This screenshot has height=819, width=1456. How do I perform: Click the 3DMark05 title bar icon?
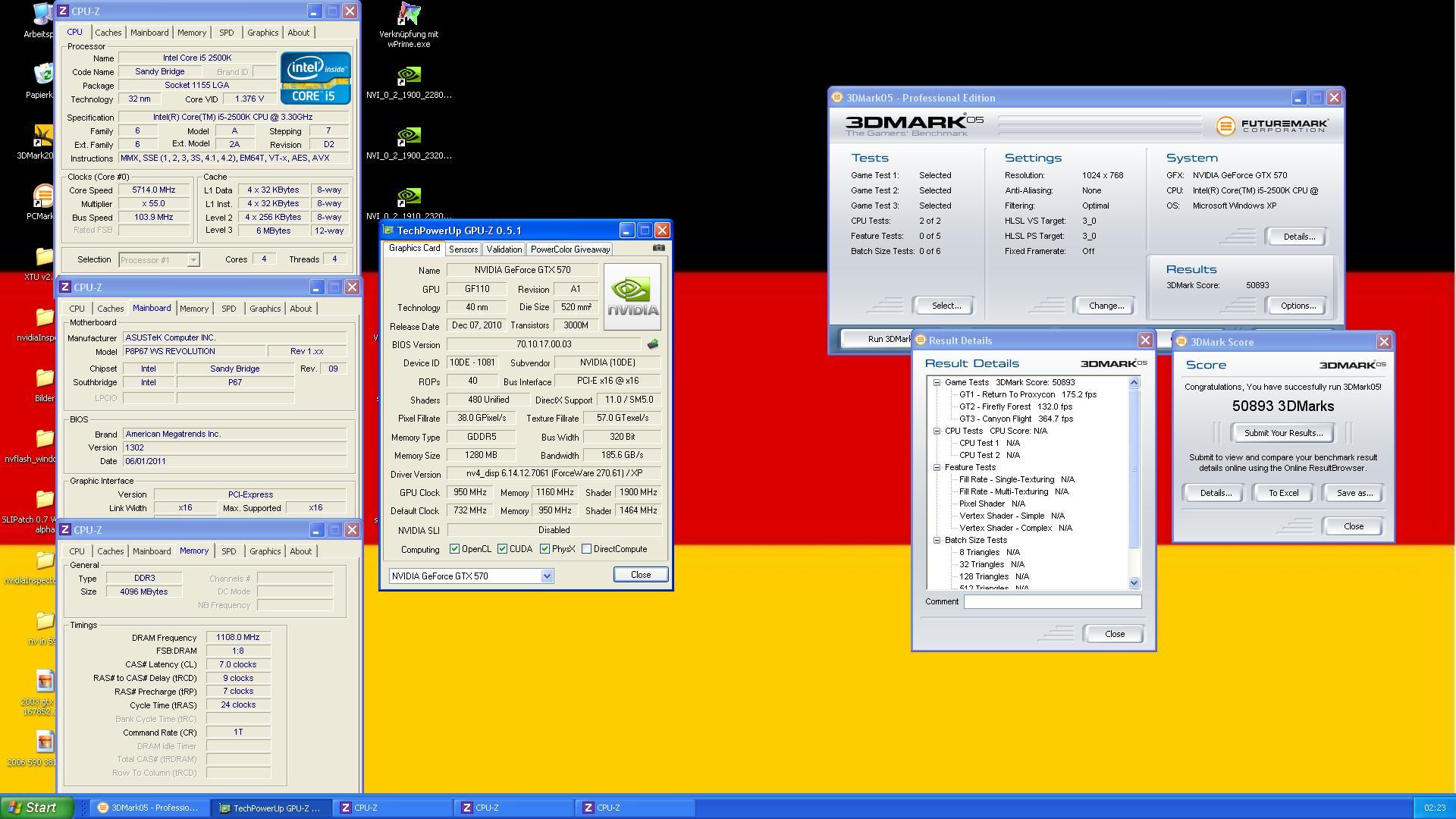pos(837,98)
